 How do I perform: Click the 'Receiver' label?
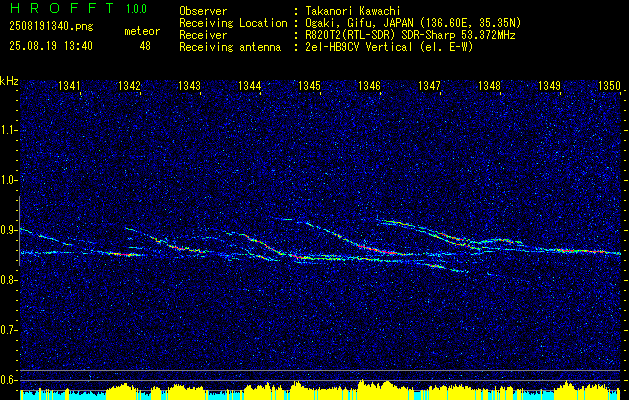(x=203, y=35)
